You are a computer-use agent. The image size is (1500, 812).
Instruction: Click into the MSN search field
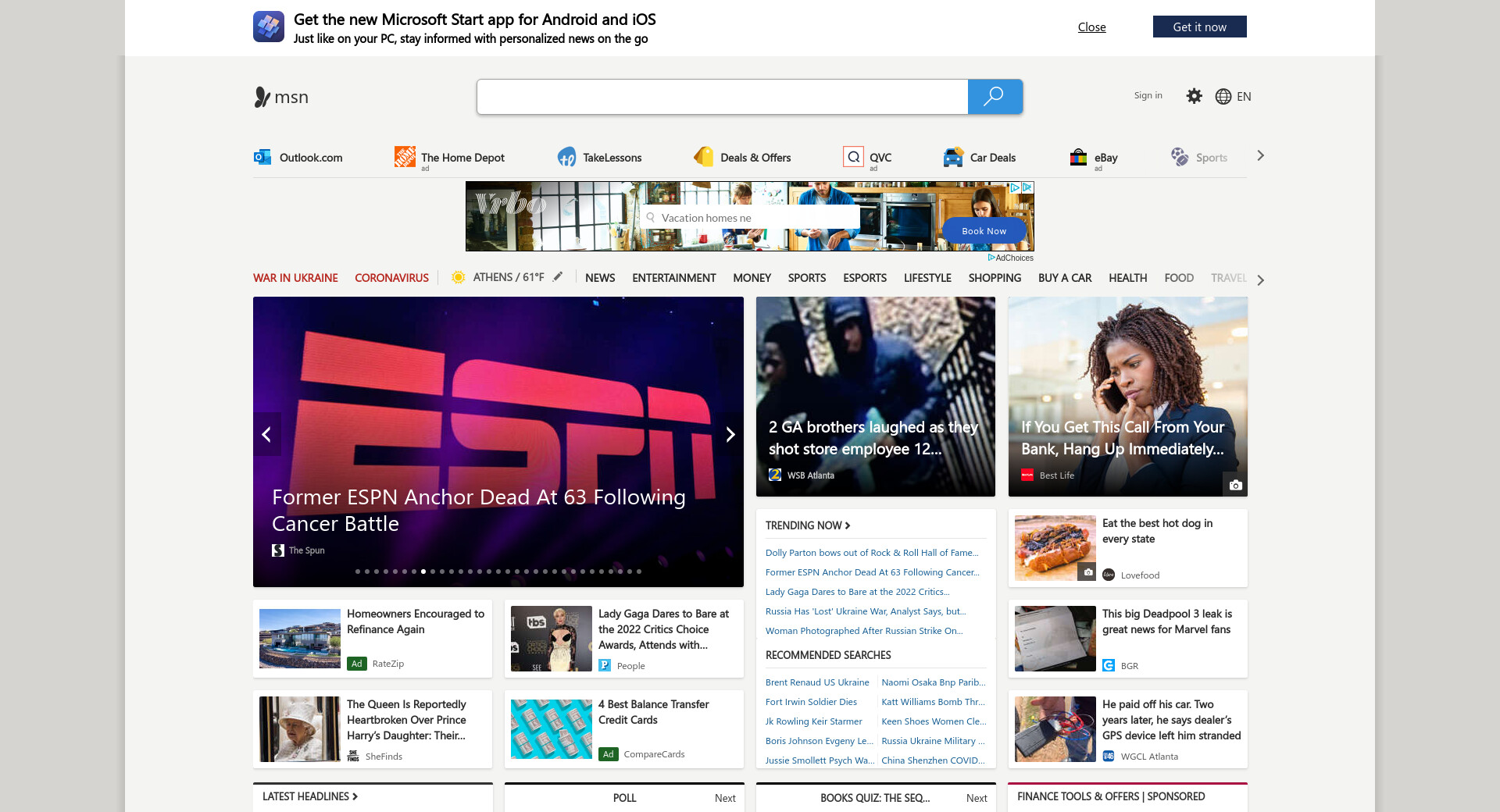coord(722,97)
